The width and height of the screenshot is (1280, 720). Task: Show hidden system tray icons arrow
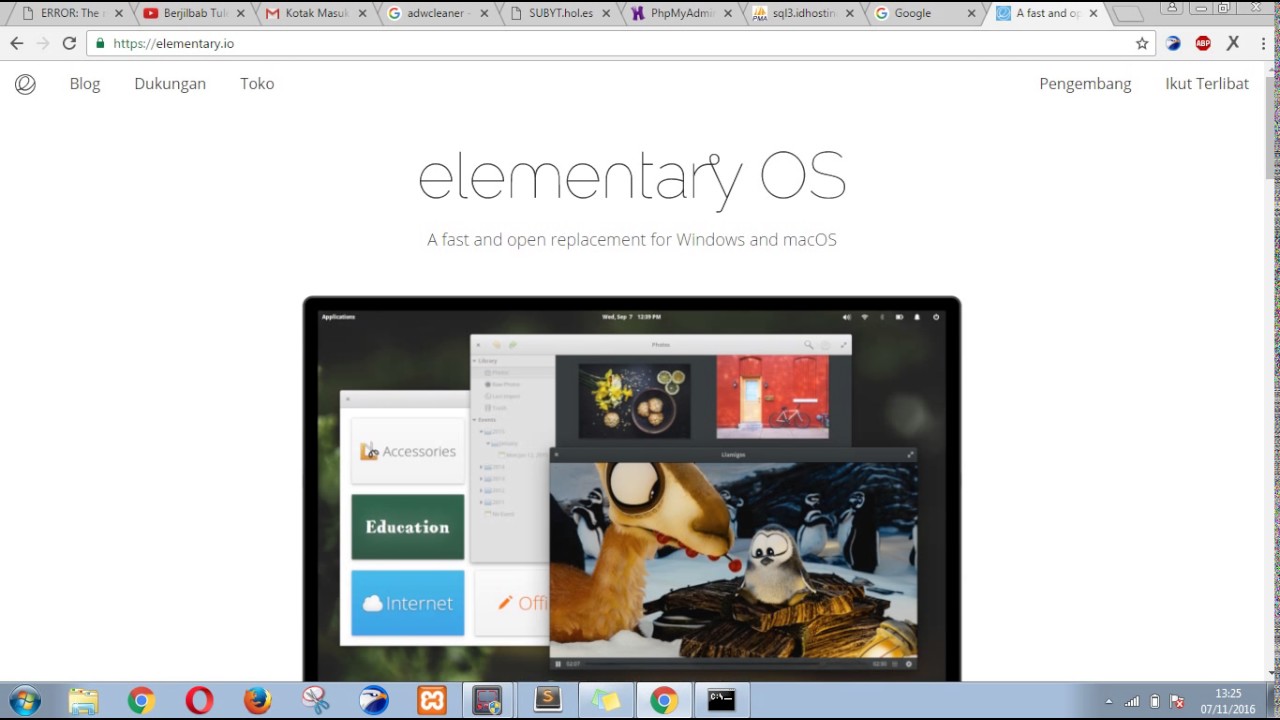point(1108,701)
